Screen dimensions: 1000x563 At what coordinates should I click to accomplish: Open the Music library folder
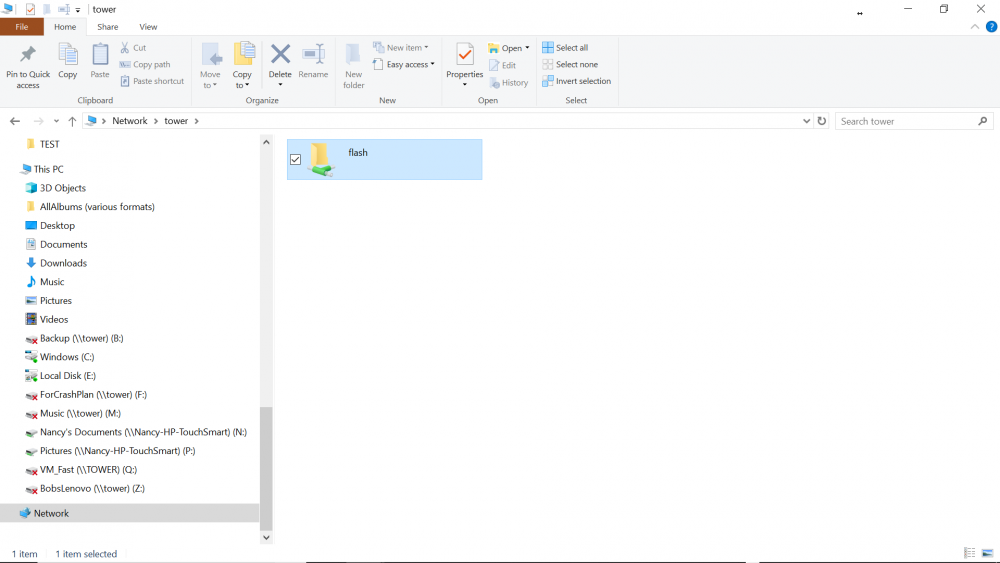point(52,282)
